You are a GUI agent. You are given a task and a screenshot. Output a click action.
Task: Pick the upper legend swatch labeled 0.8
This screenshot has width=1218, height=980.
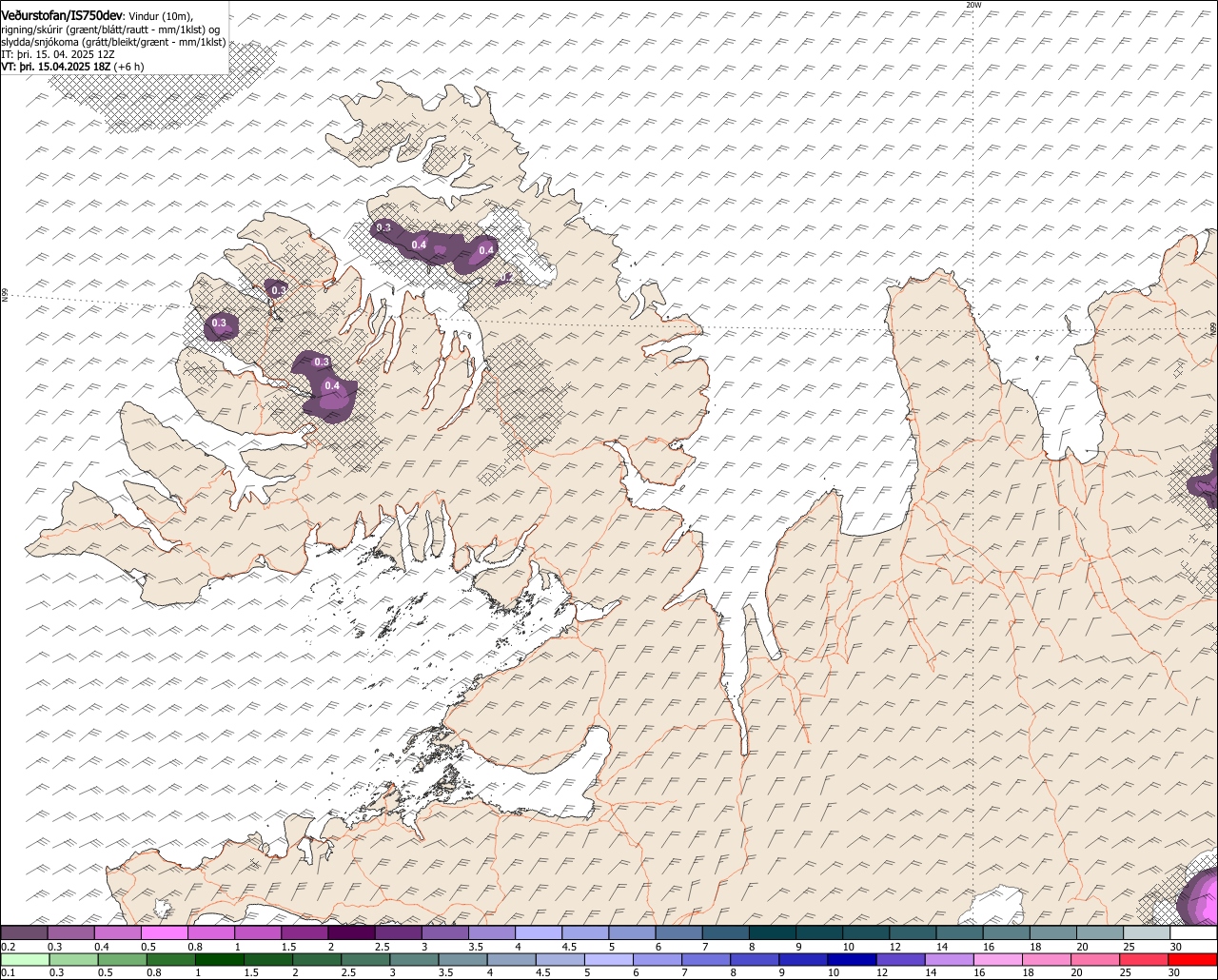211,933
